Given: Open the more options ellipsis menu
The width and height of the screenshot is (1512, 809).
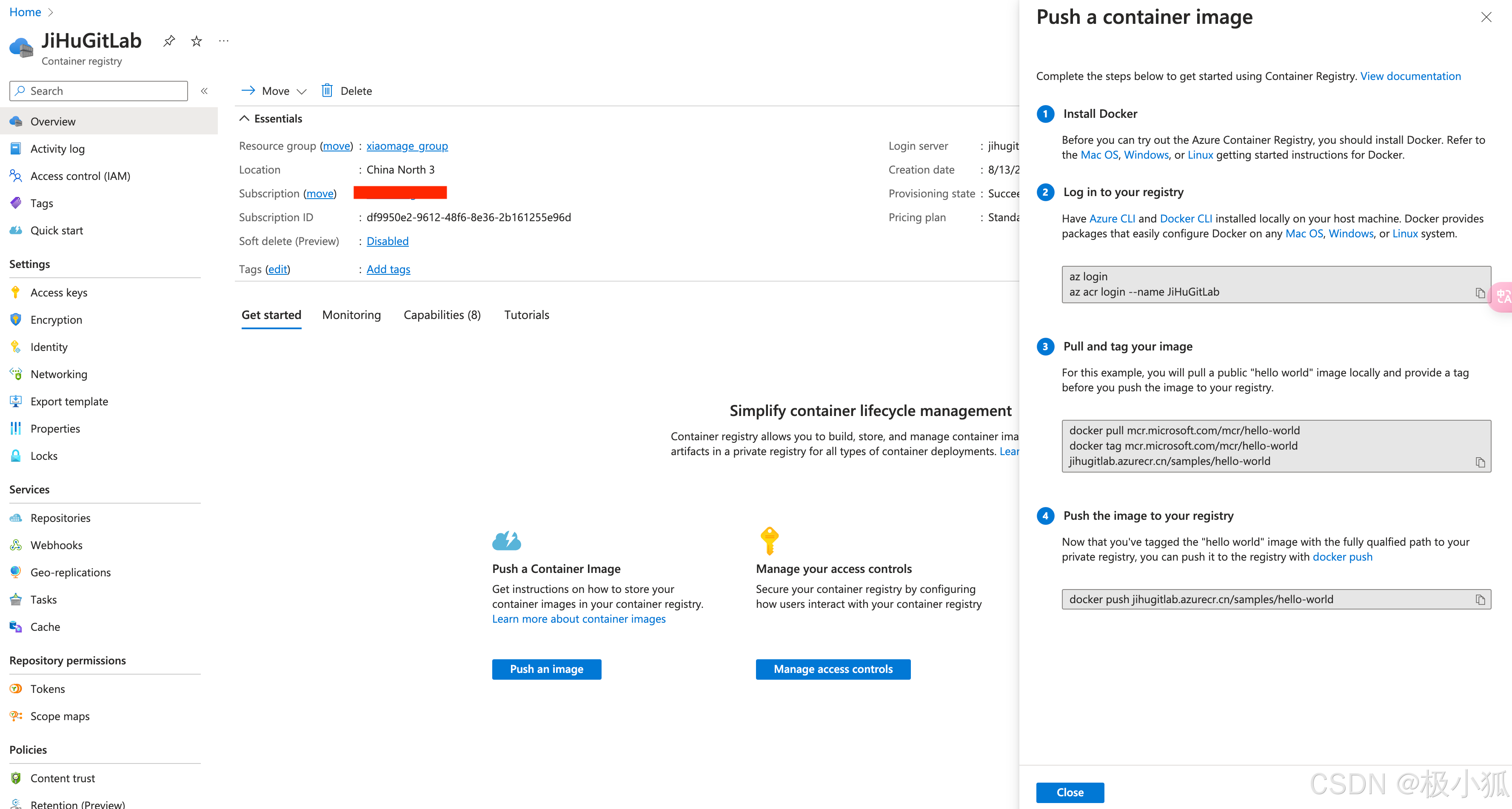Looking at the screenshot, I should click(x=224, y=41).
